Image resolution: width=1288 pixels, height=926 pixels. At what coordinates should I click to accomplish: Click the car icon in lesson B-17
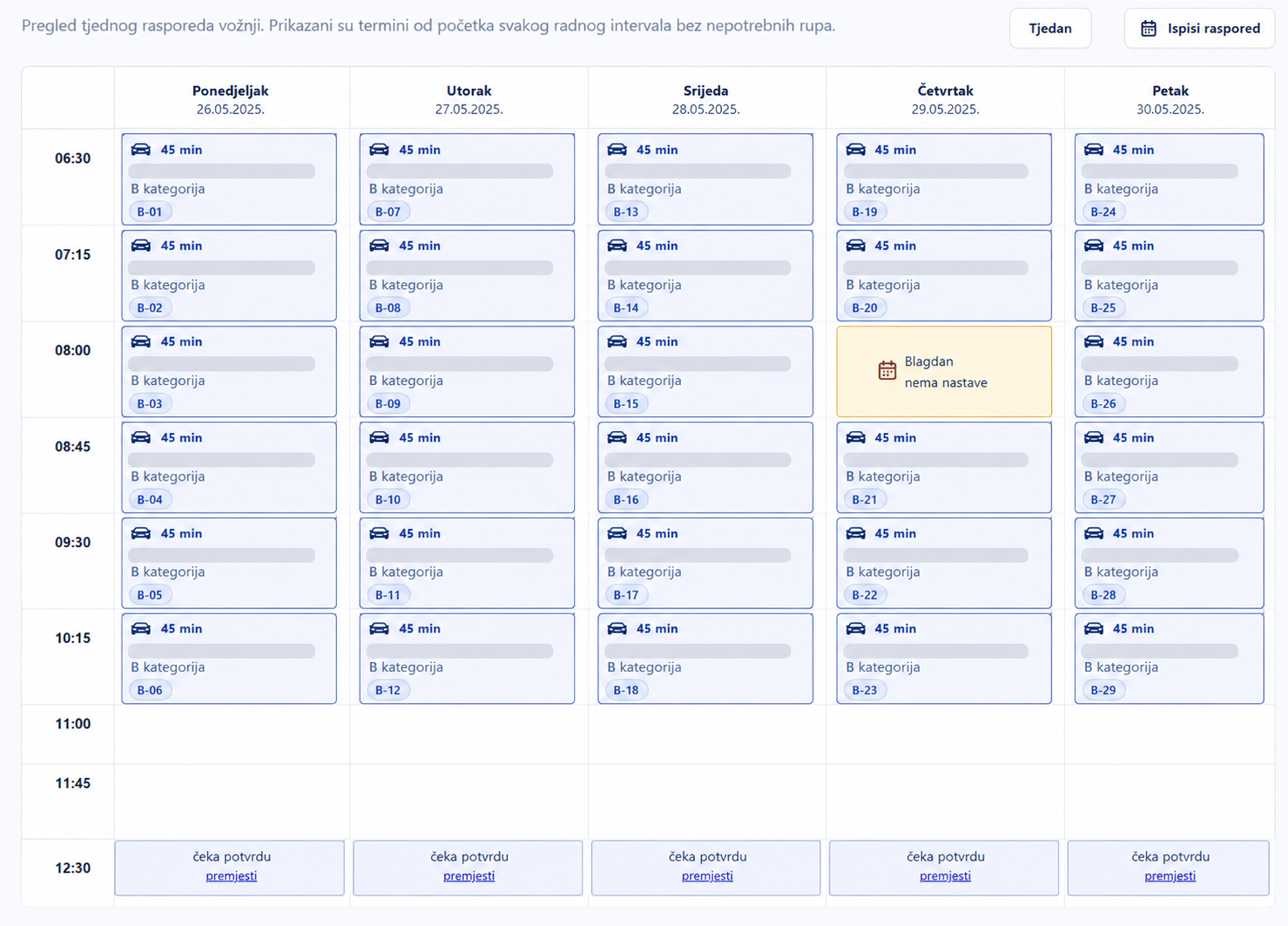pos(617,533)
